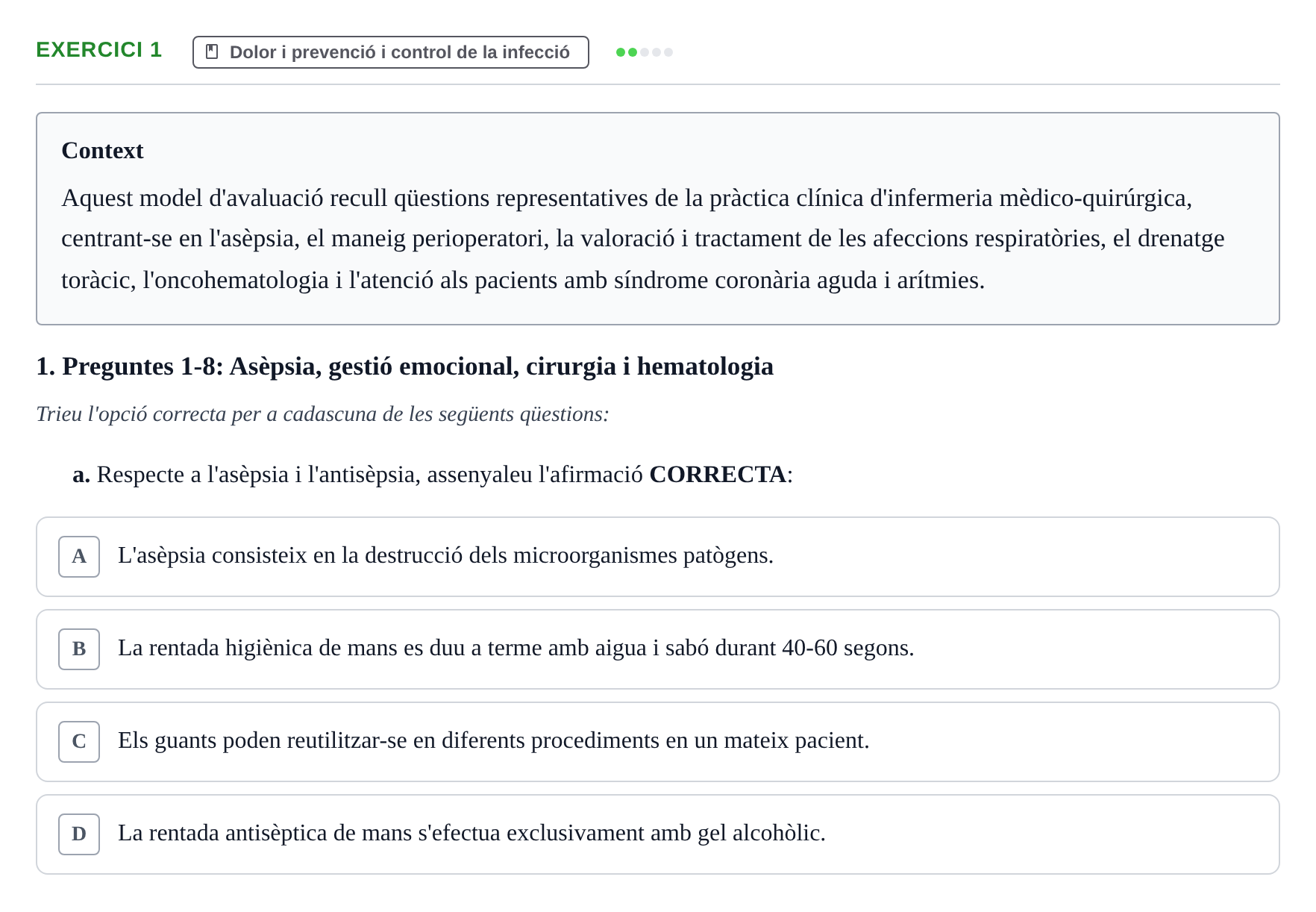Click the Preguntes 1-8 section title
The height and width of the screenshot is (912, 1316).
click(x=404, y=366)
